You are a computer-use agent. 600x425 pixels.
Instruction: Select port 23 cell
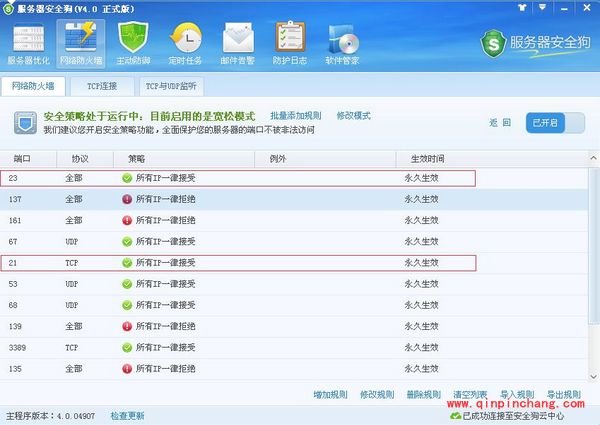(13, 178)
